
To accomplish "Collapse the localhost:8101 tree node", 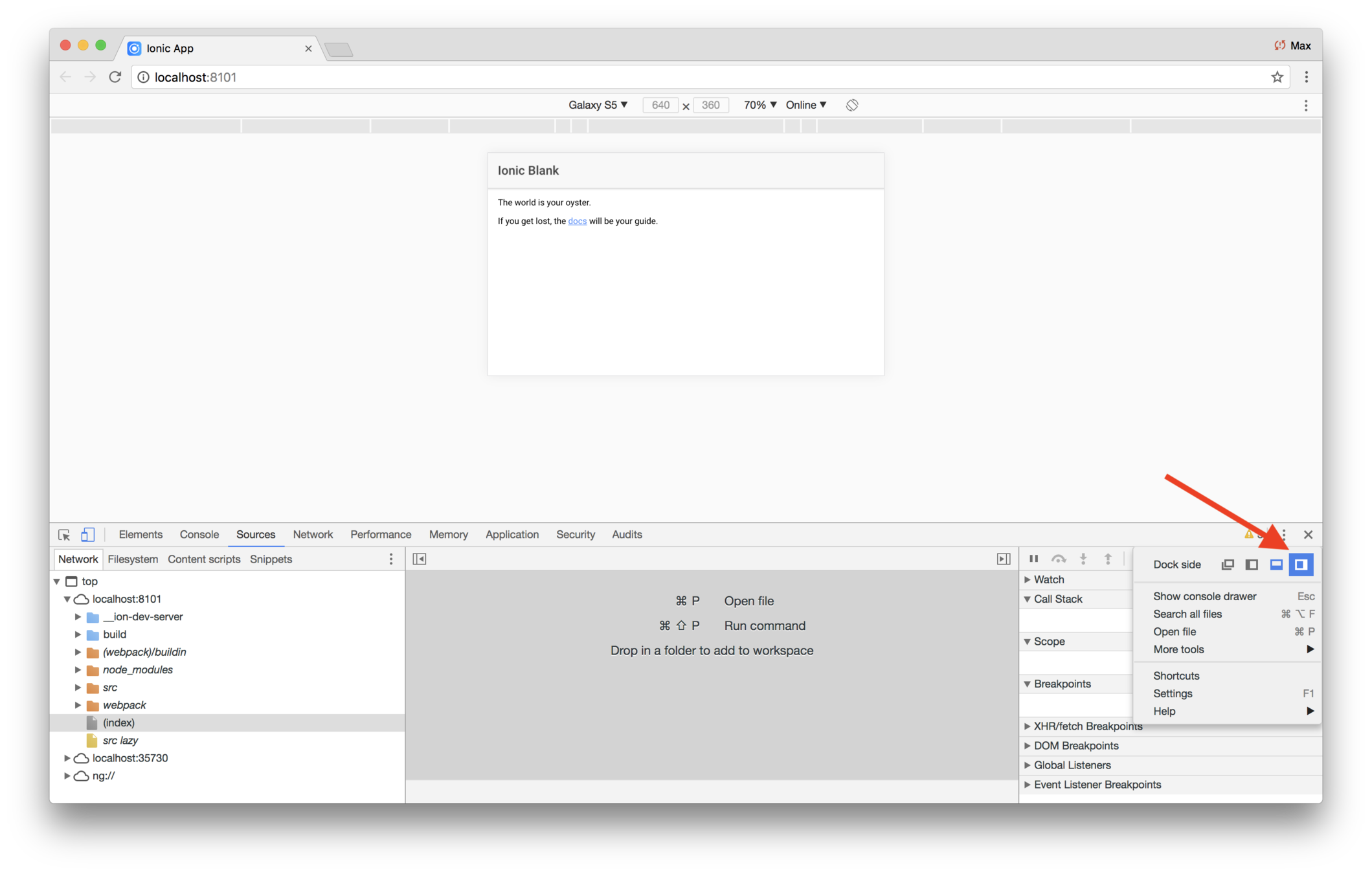I will point(67,599).
